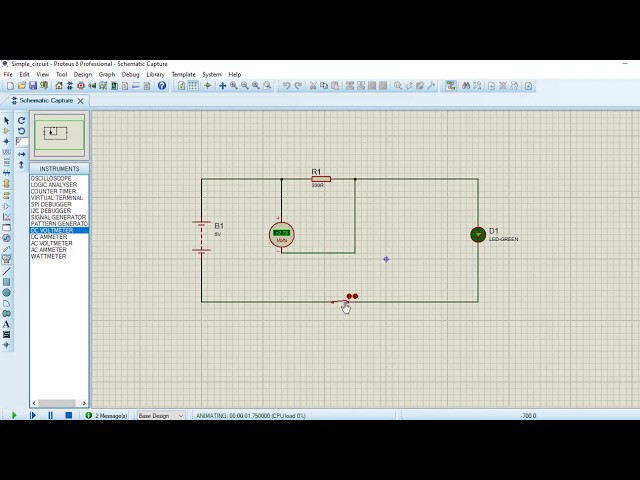Select DC VOLTMETER in the instruments list

pyautogui.click(x=59, y=231)
